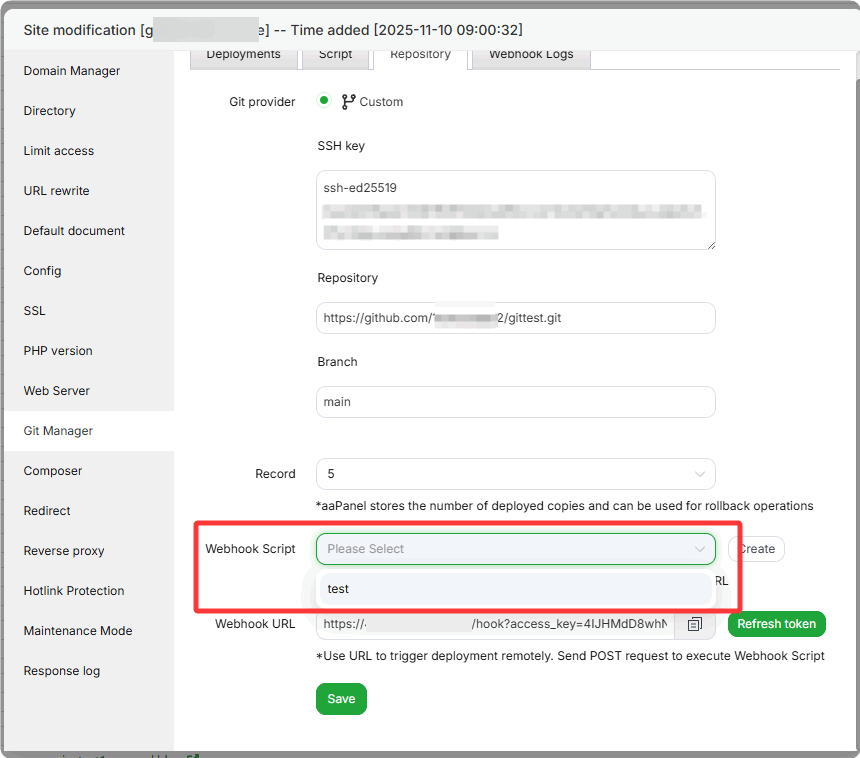This screenshot has height=758, width=860.
Task: Choose the test option in the dropdown list
Action: (x=516, y=589)
